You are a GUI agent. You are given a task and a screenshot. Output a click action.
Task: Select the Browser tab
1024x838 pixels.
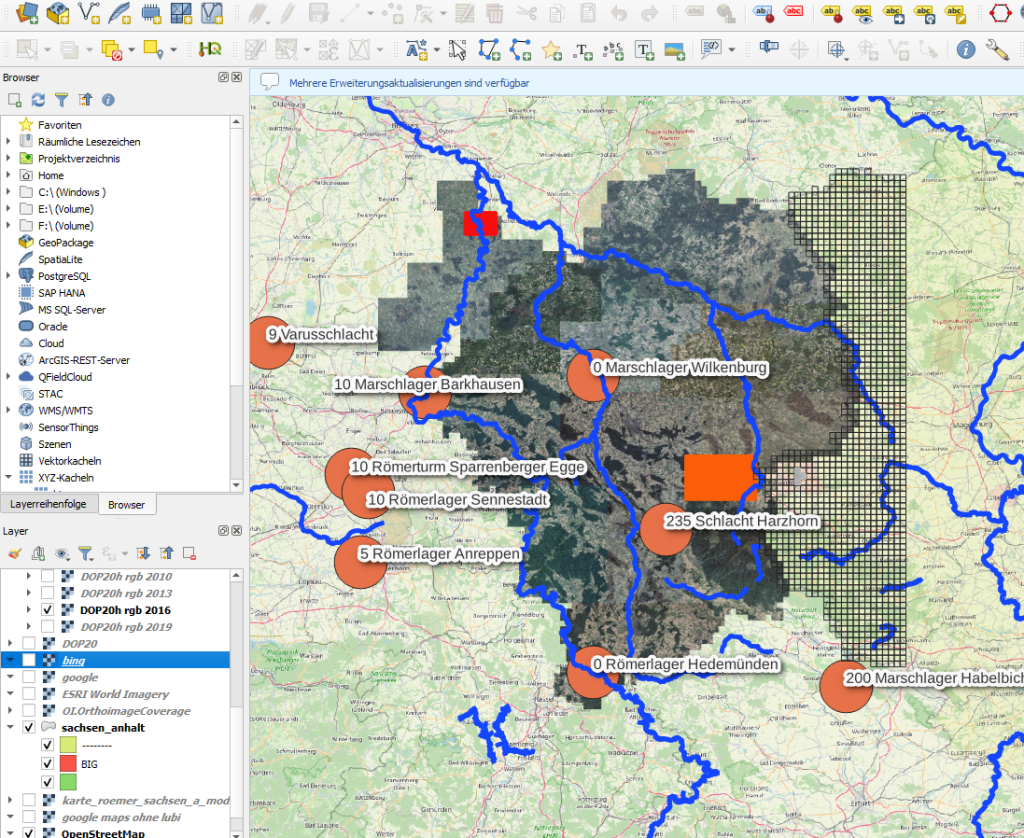point(127,505)
